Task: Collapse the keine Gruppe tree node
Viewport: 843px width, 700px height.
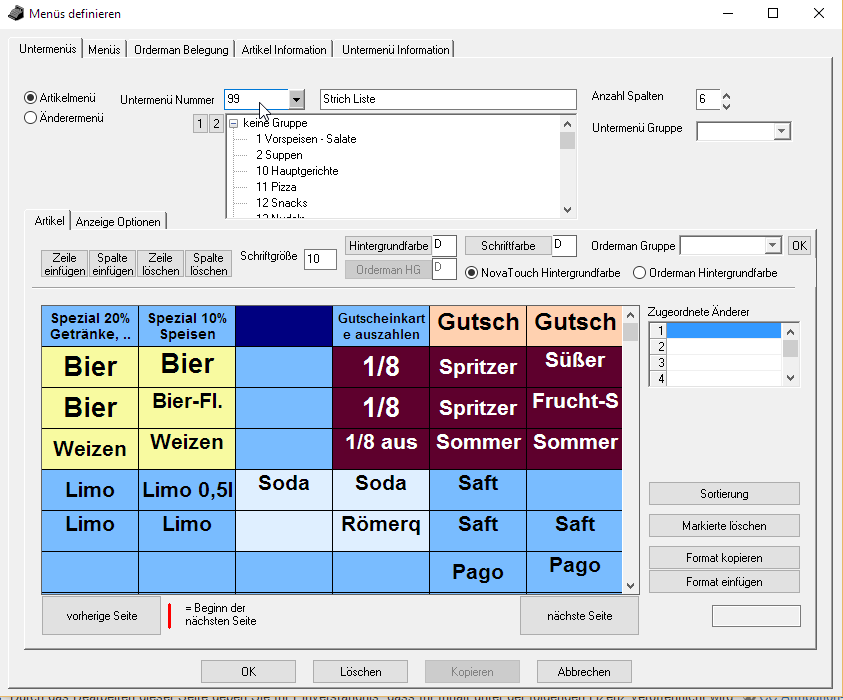Action: tap(233, 124)
